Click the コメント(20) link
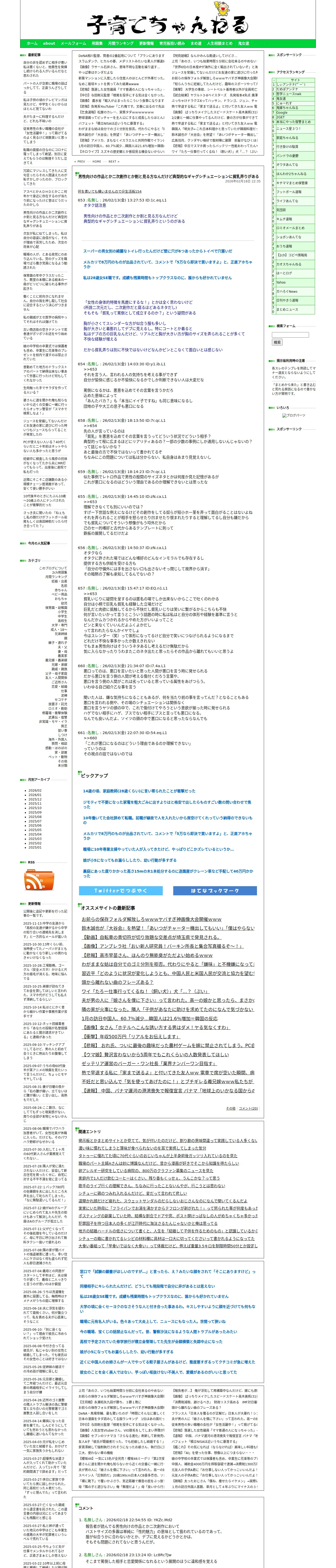The width and height of the screenshot is (336, 1568). pos(248,1108)
